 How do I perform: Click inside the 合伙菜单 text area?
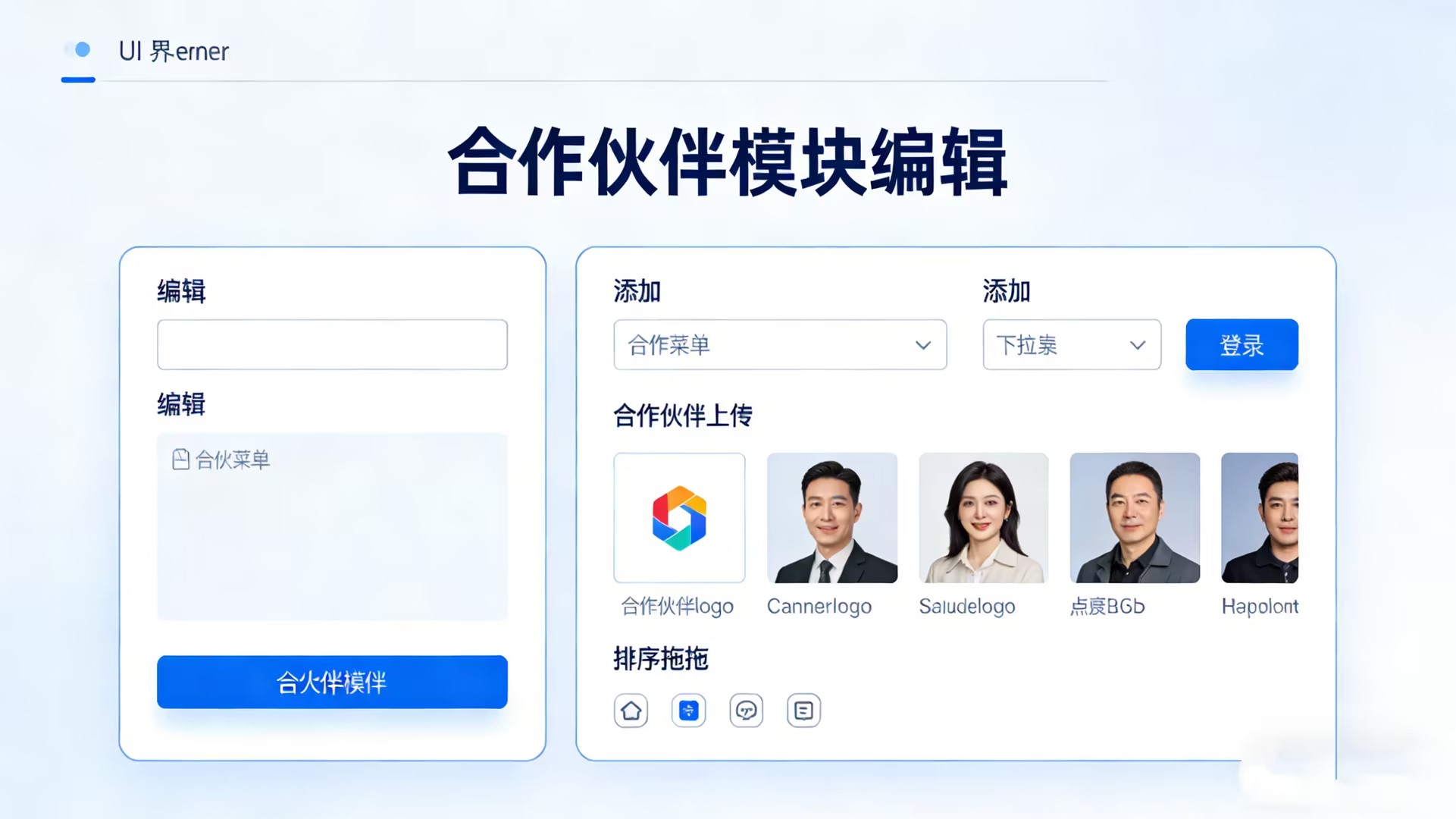click(332, 527)
